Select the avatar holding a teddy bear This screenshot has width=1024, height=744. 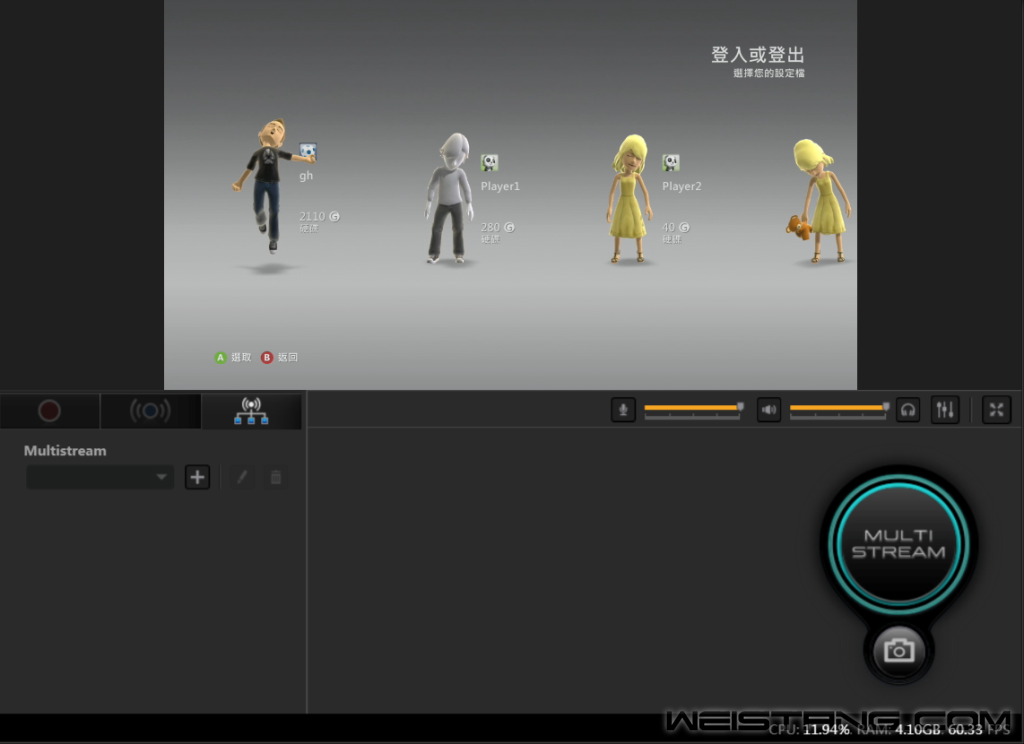tap(819, 201)
